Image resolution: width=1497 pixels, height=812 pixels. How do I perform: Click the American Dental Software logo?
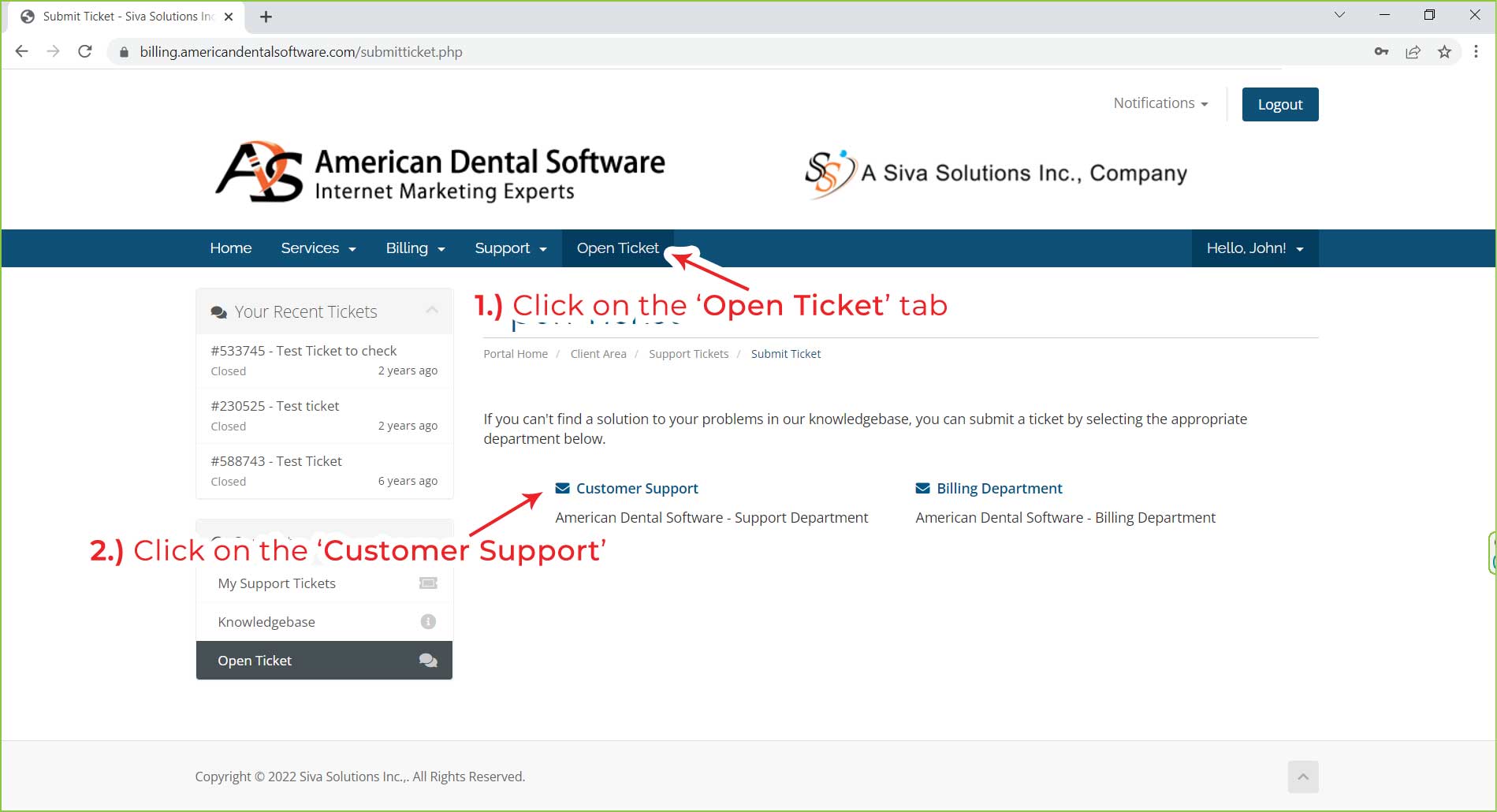click(x=440, y=173)
